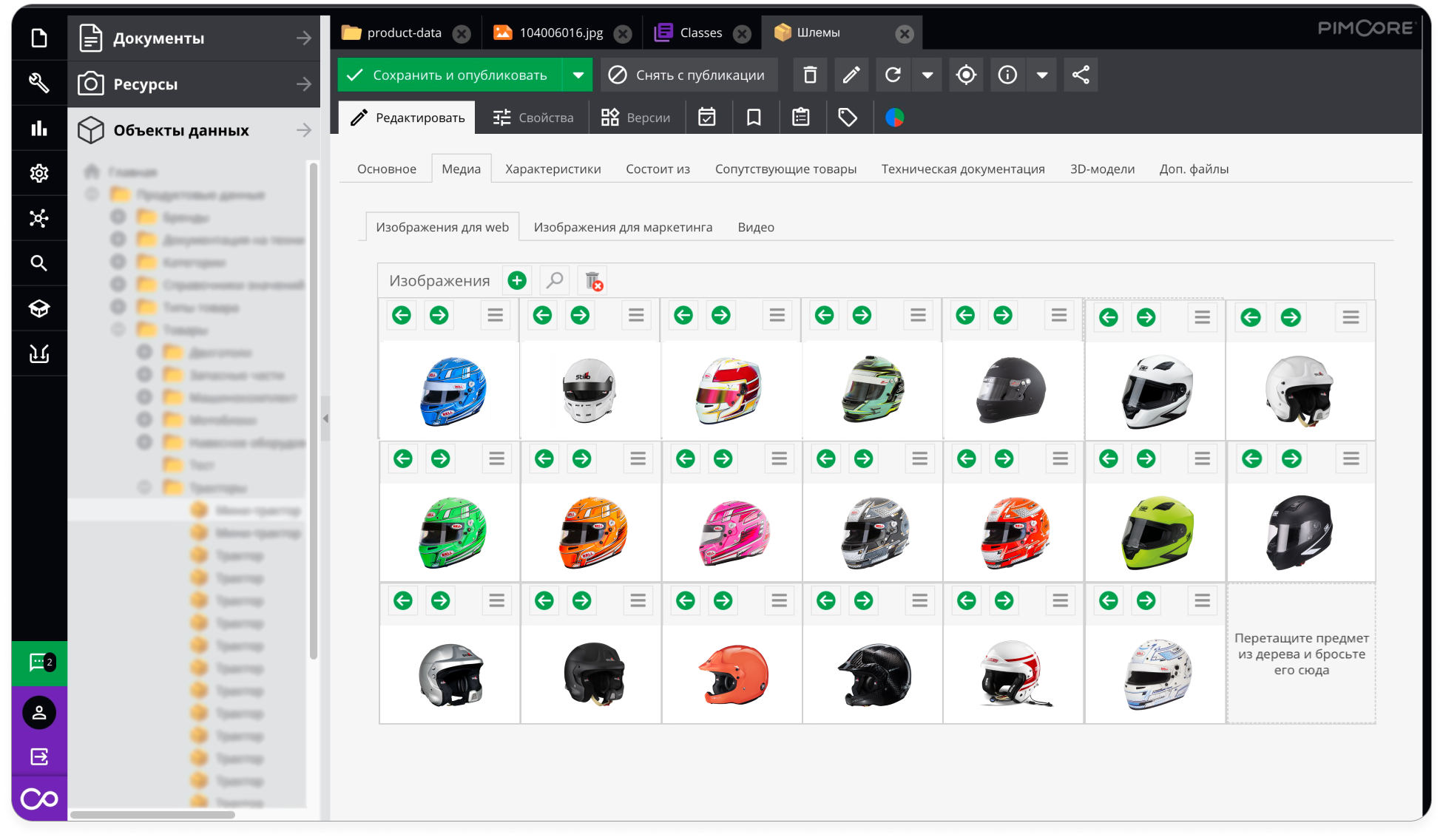Open the rename pencil icon in toolbar
1443x840 pixels.
pyautogui.click(x=851, y=75)
